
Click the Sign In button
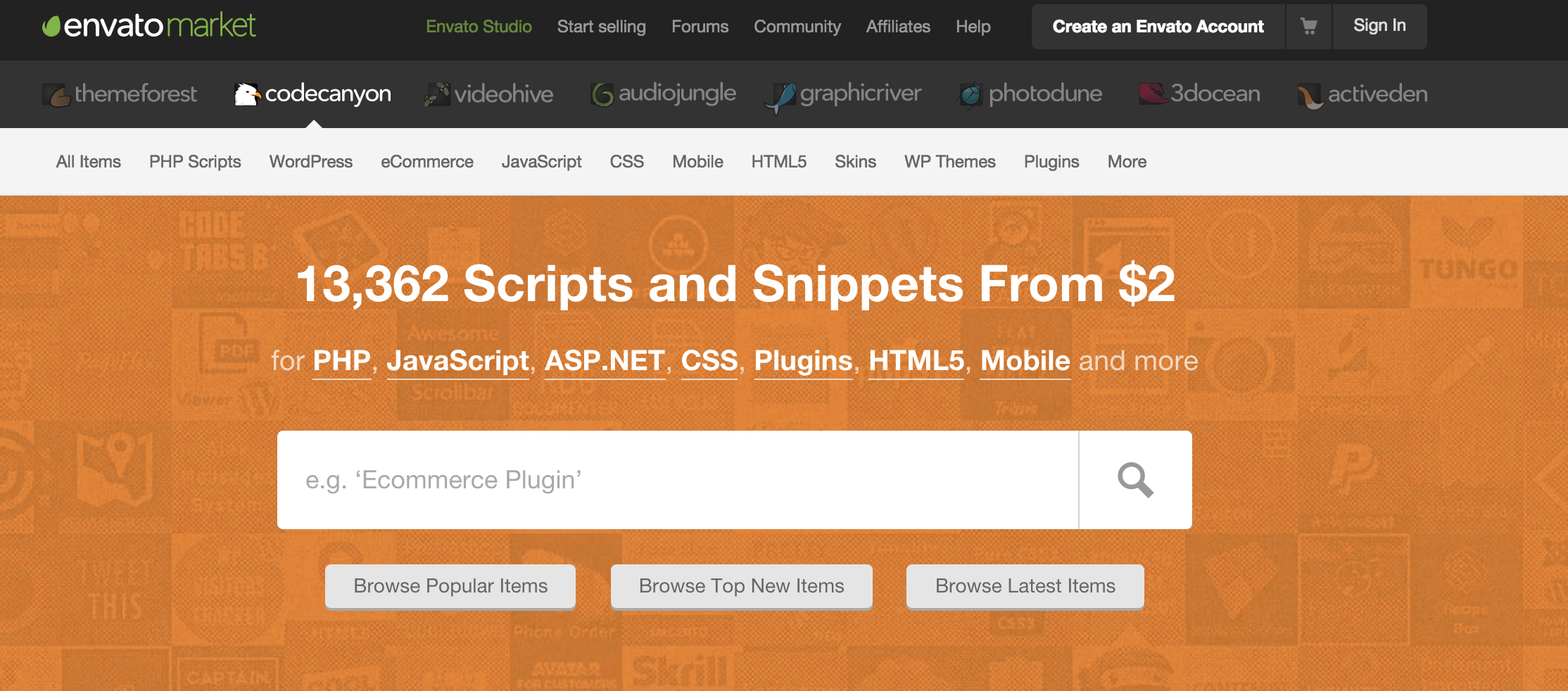pyautogui.click(x=1379, y=26)
